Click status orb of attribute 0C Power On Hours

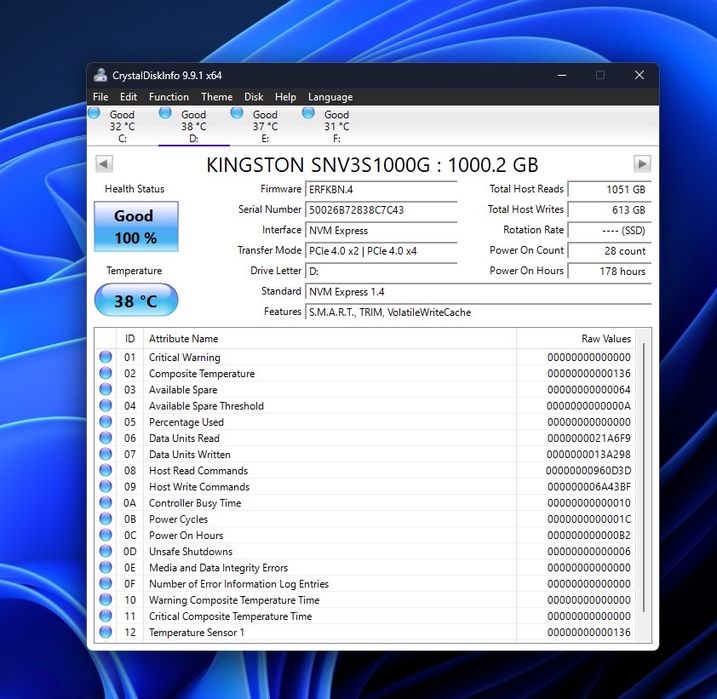click(x=106, y=535)
